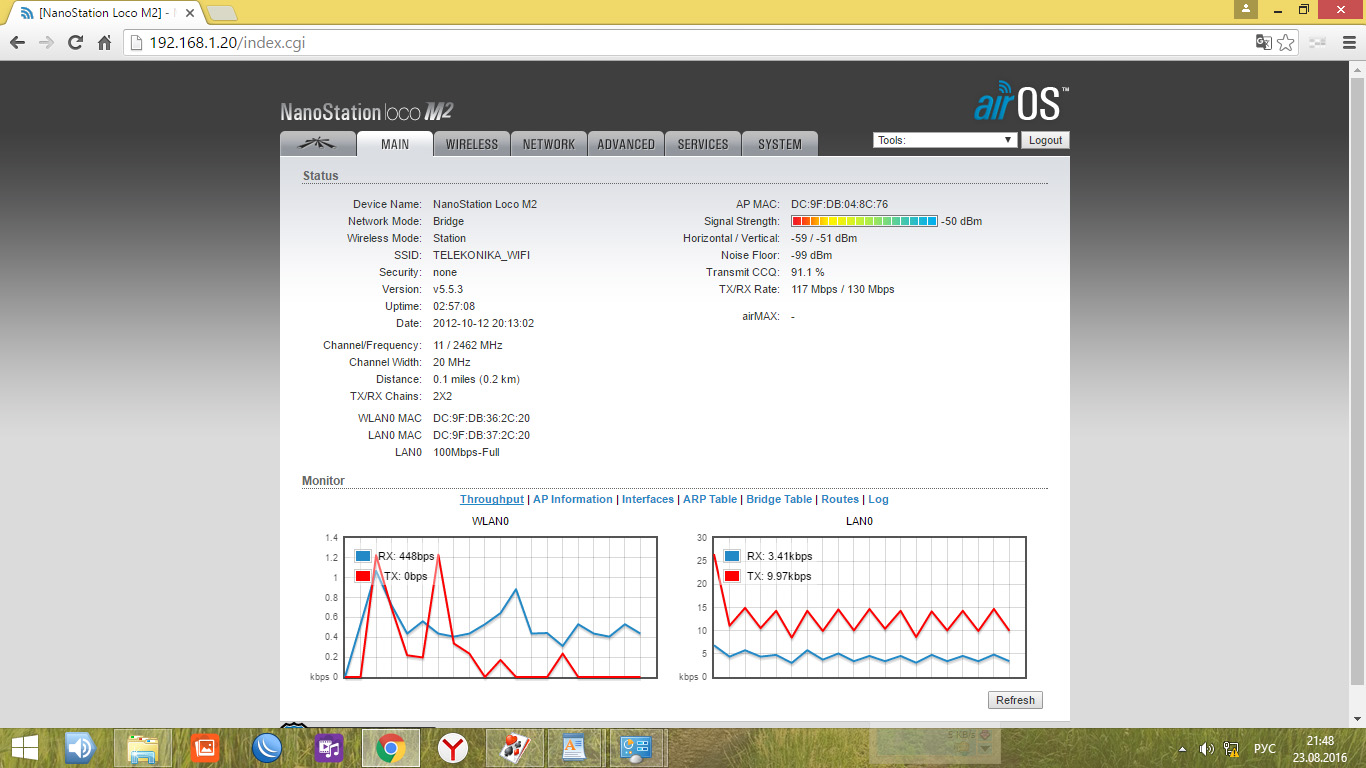Open the SYSTEM tab

coord(780,144)
